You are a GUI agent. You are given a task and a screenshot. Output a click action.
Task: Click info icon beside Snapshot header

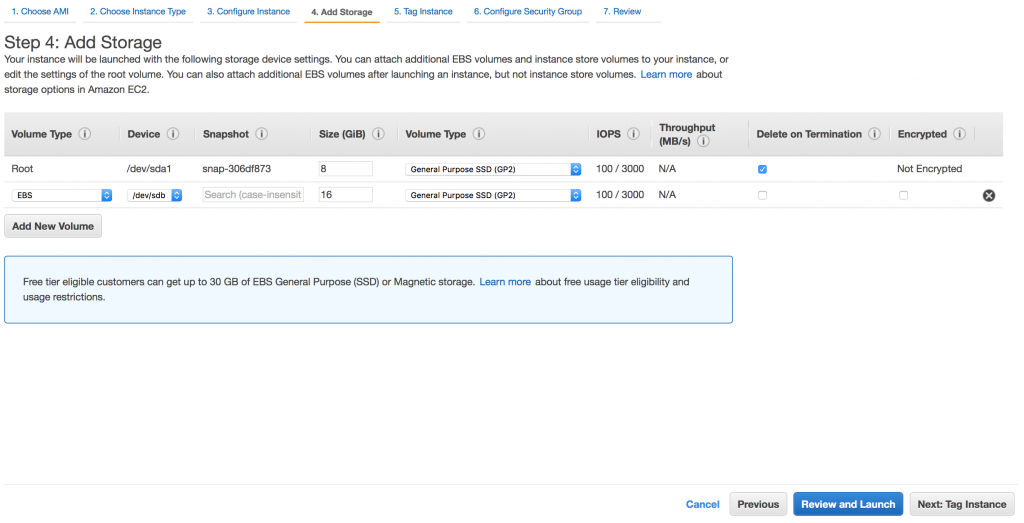point(261,134)
